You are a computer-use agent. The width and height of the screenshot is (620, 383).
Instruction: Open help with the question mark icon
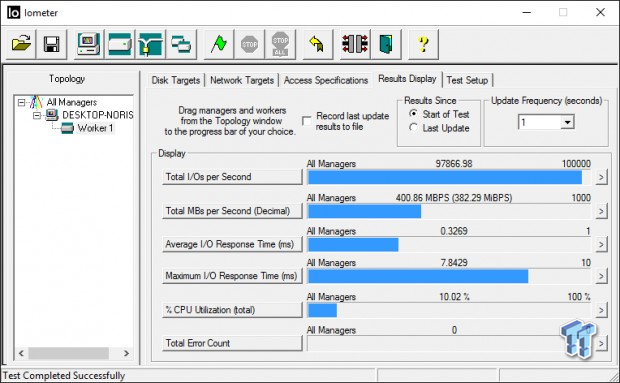[423, 44]
